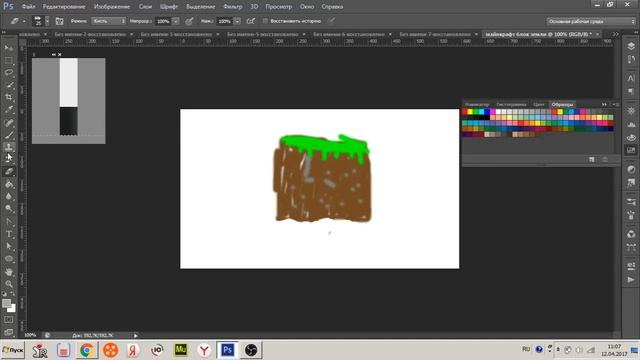Select the Blur tool
The width and height of the screenshot is (640, 360).
click(9, 196)
